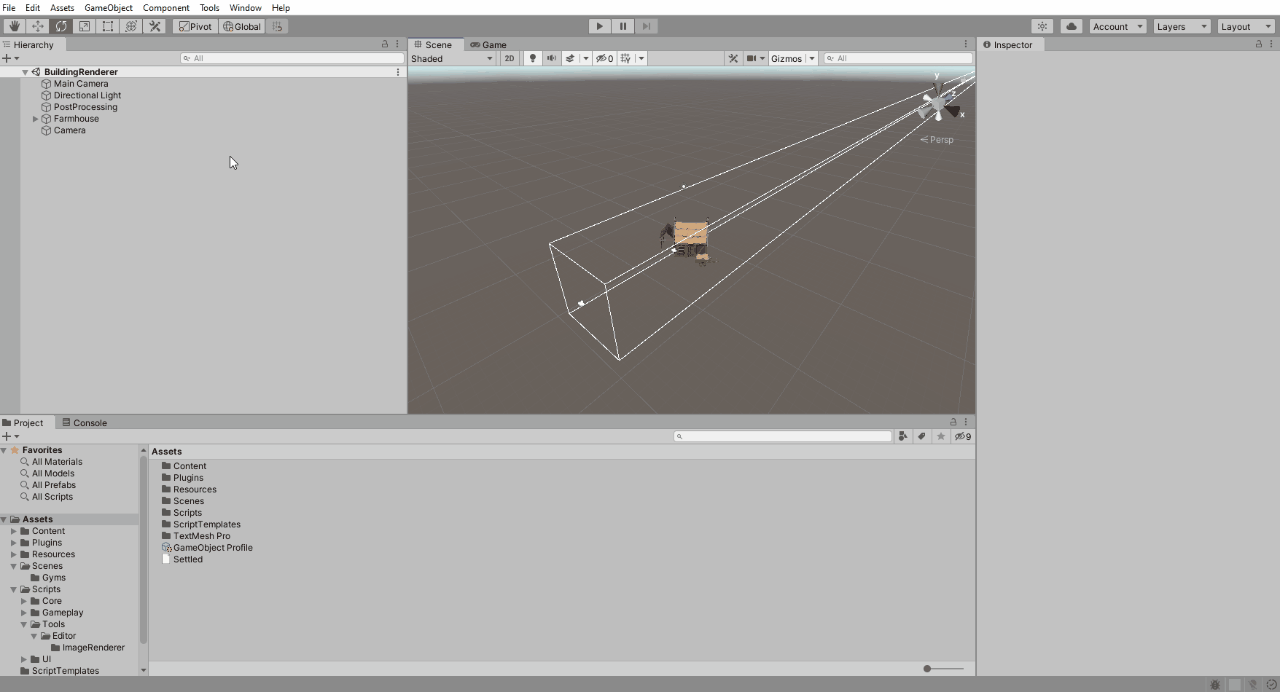Click BuildingRenderer scene options (three dots)
The width and height of the screenshot is (1280, 692).
tap(398, 72)
